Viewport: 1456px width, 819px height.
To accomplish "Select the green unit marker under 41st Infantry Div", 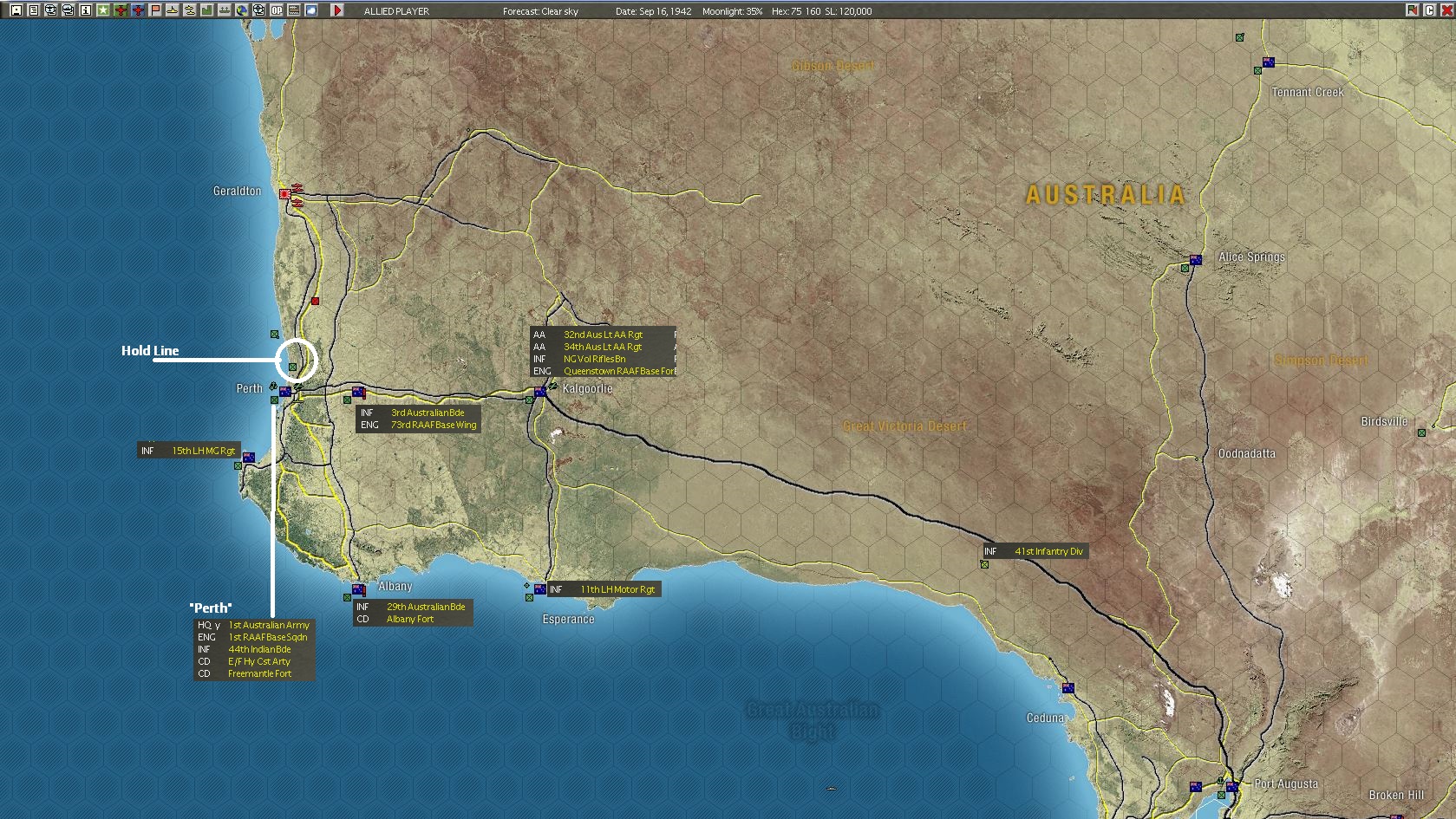I will tap(984, 565).
